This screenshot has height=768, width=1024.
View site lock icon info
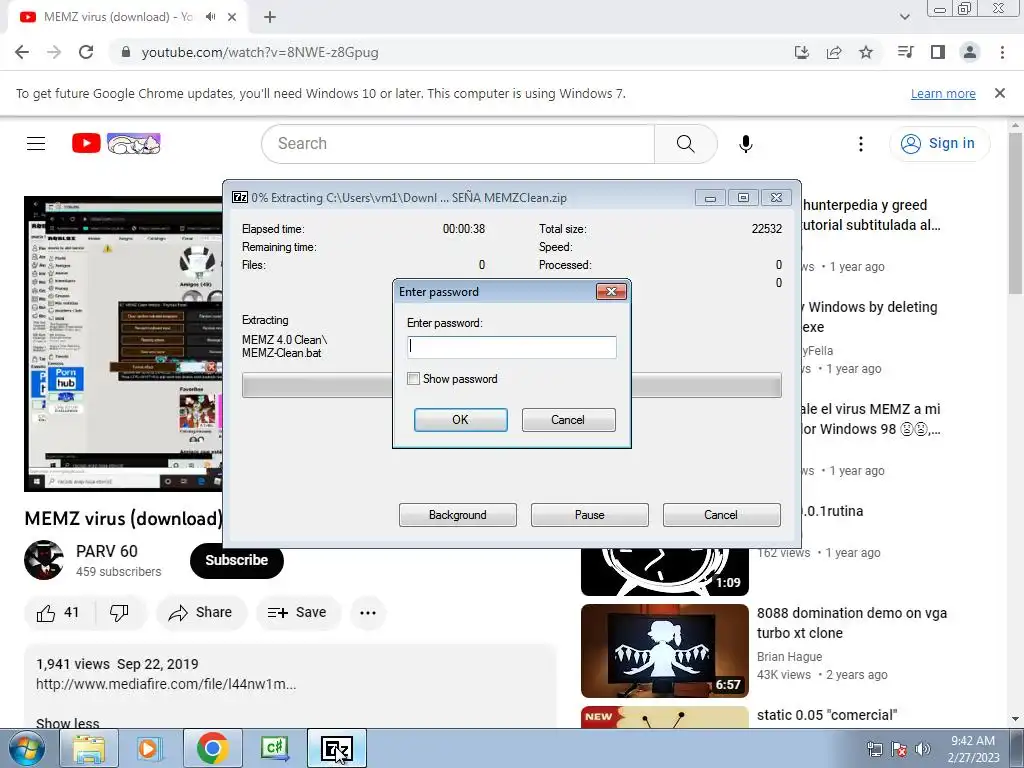coord(126,52)
